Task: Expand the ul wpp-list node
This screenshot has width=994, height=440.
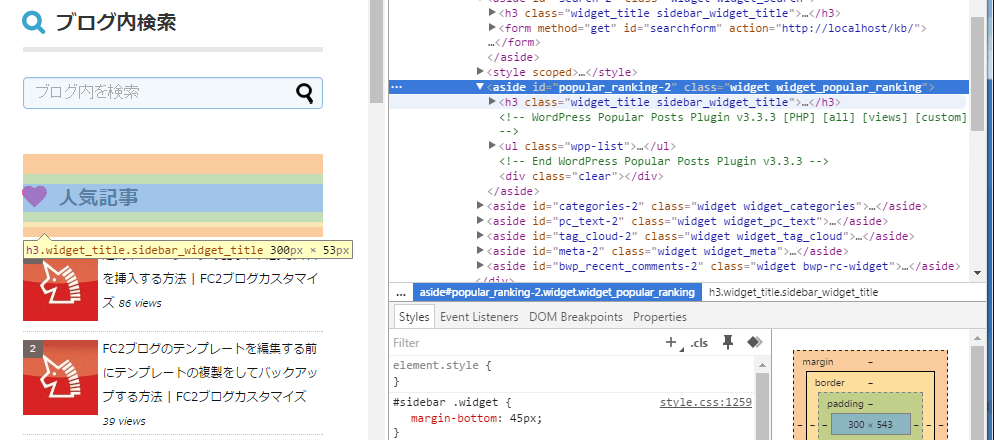Action: 492,146
